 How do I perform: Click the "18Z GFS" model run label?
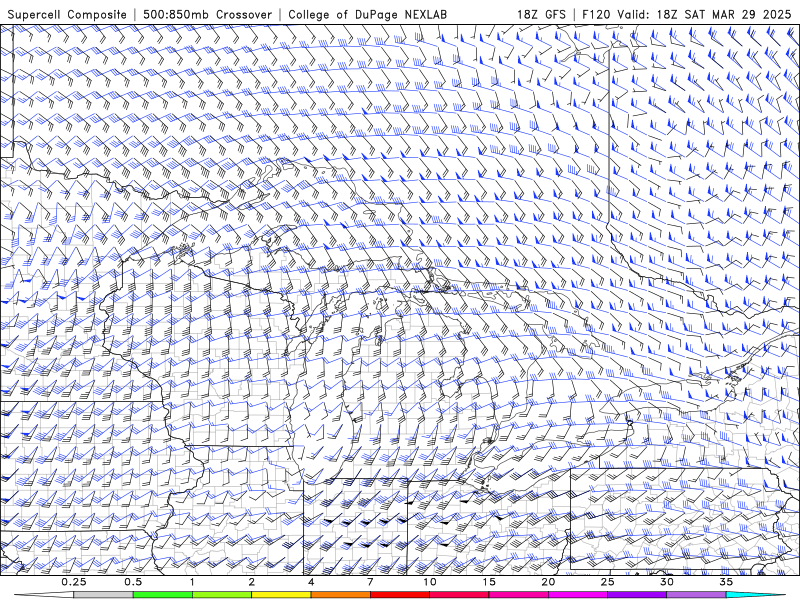click(x=541, y=15)
